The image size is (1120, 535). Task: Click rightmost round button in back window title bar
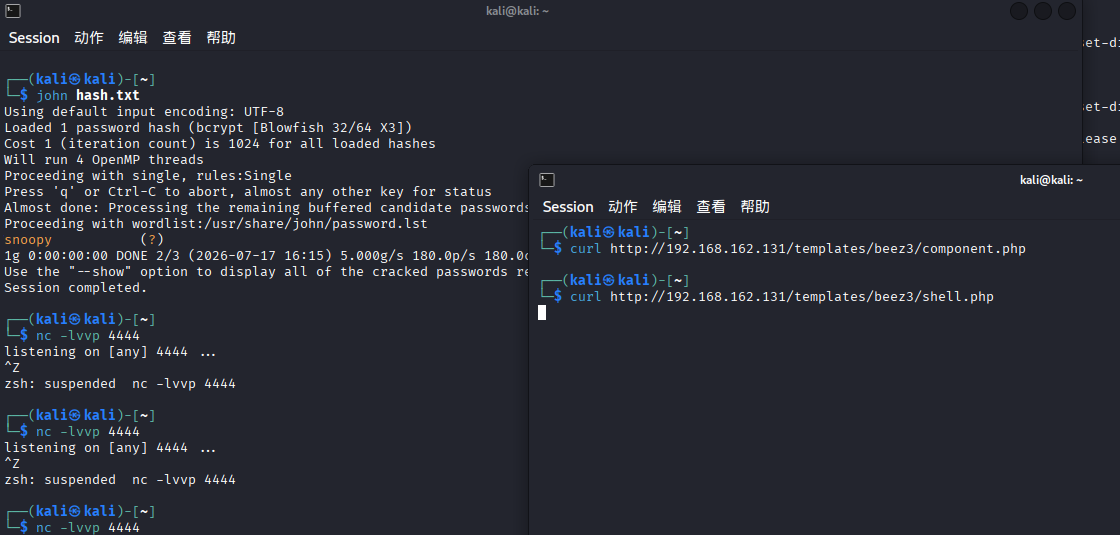pos(1066,11)
